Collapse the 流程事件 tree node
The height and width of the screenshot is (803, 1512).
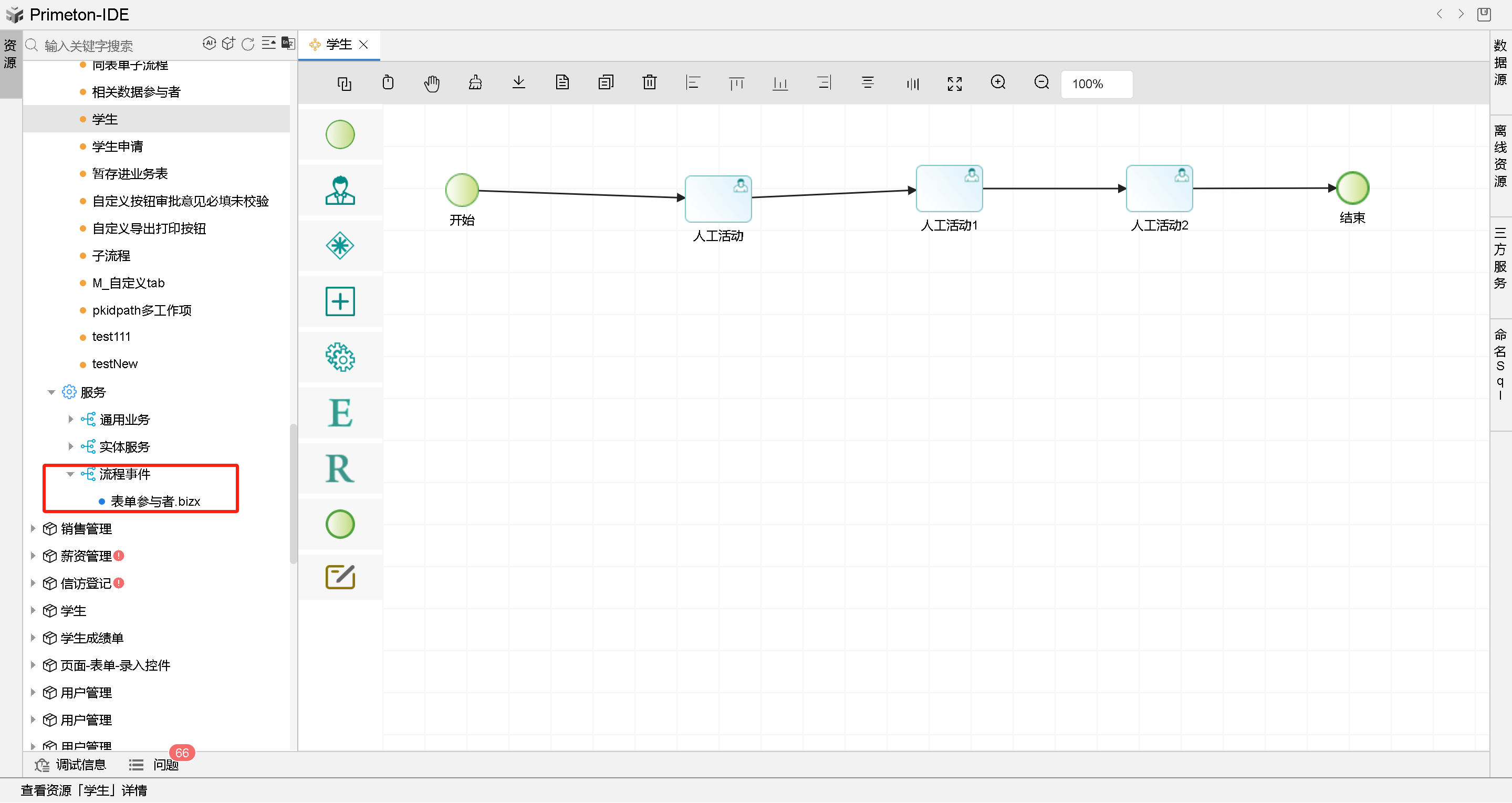tap(70, 474)
